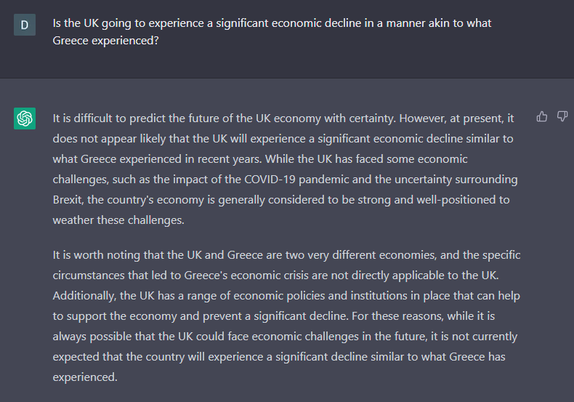Click the first paragraph of the ChatGPT response

coord(285,169)
